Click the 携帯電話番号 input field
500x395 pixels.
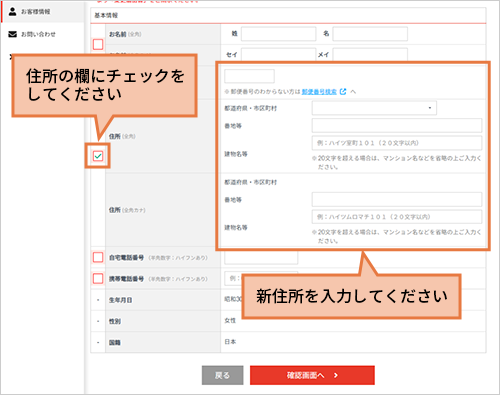(x=261, y=278)
